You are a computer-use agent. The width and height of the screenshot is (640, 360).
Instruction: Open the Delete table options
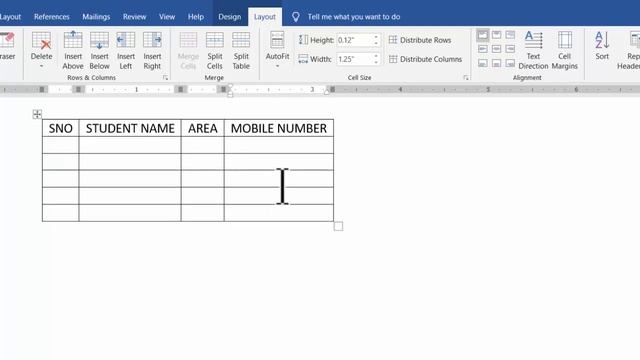pos(41,50)
